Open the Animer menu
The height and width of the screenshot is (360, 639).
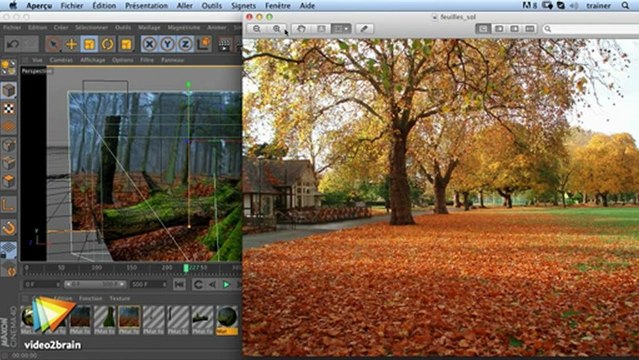[216, 27]
